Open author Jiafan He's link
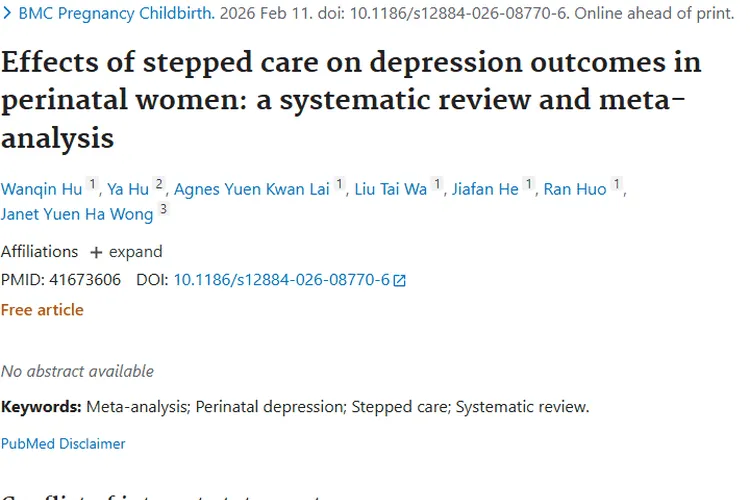 [x=485, y=190]
